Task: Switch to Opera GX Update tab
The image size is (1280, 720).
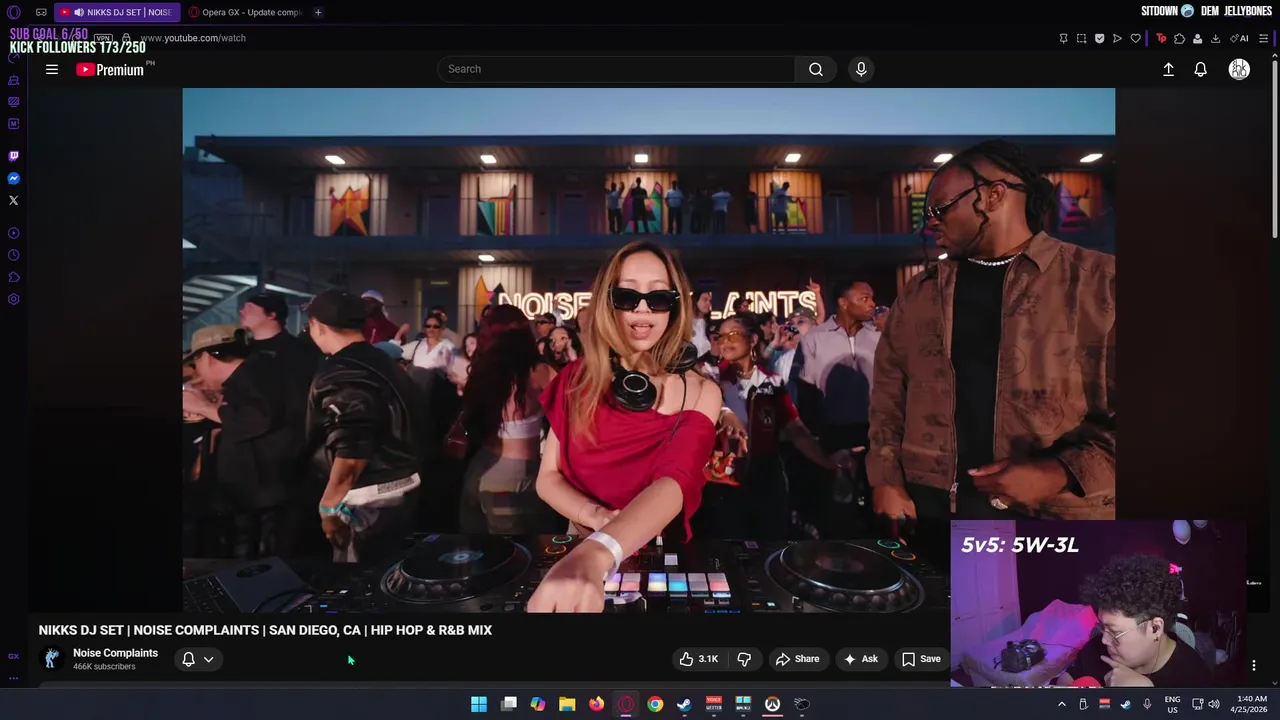Action: click(x=246, y=12)
